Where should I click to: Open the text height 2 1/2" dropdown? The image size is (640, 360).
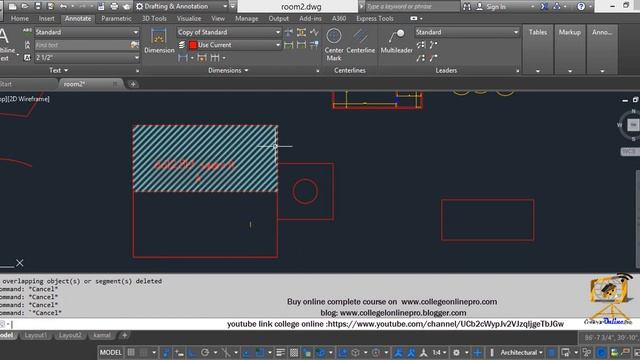click(87, 58)
